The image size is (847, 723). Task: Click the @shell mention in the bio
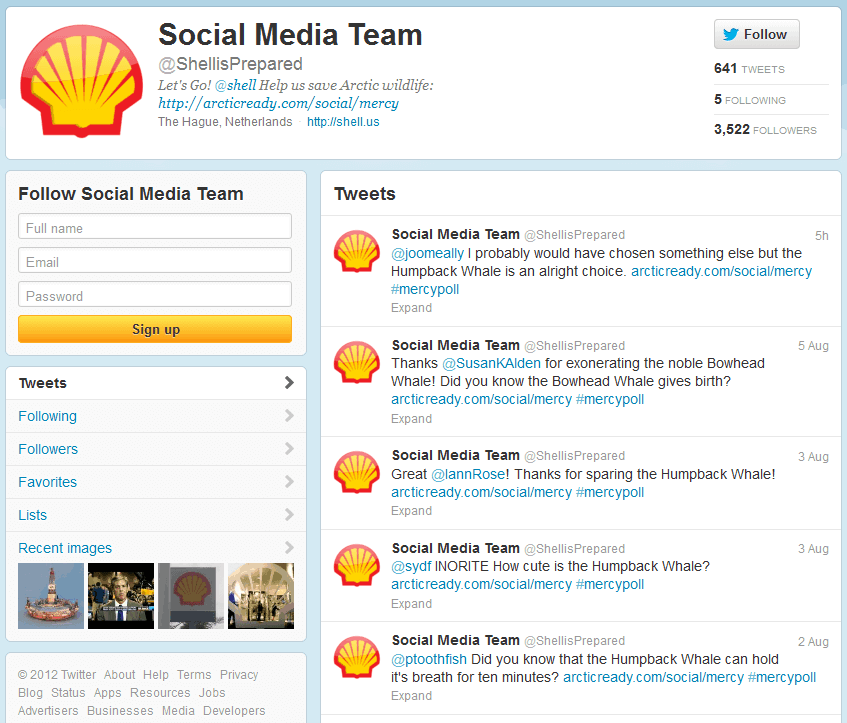236,85
